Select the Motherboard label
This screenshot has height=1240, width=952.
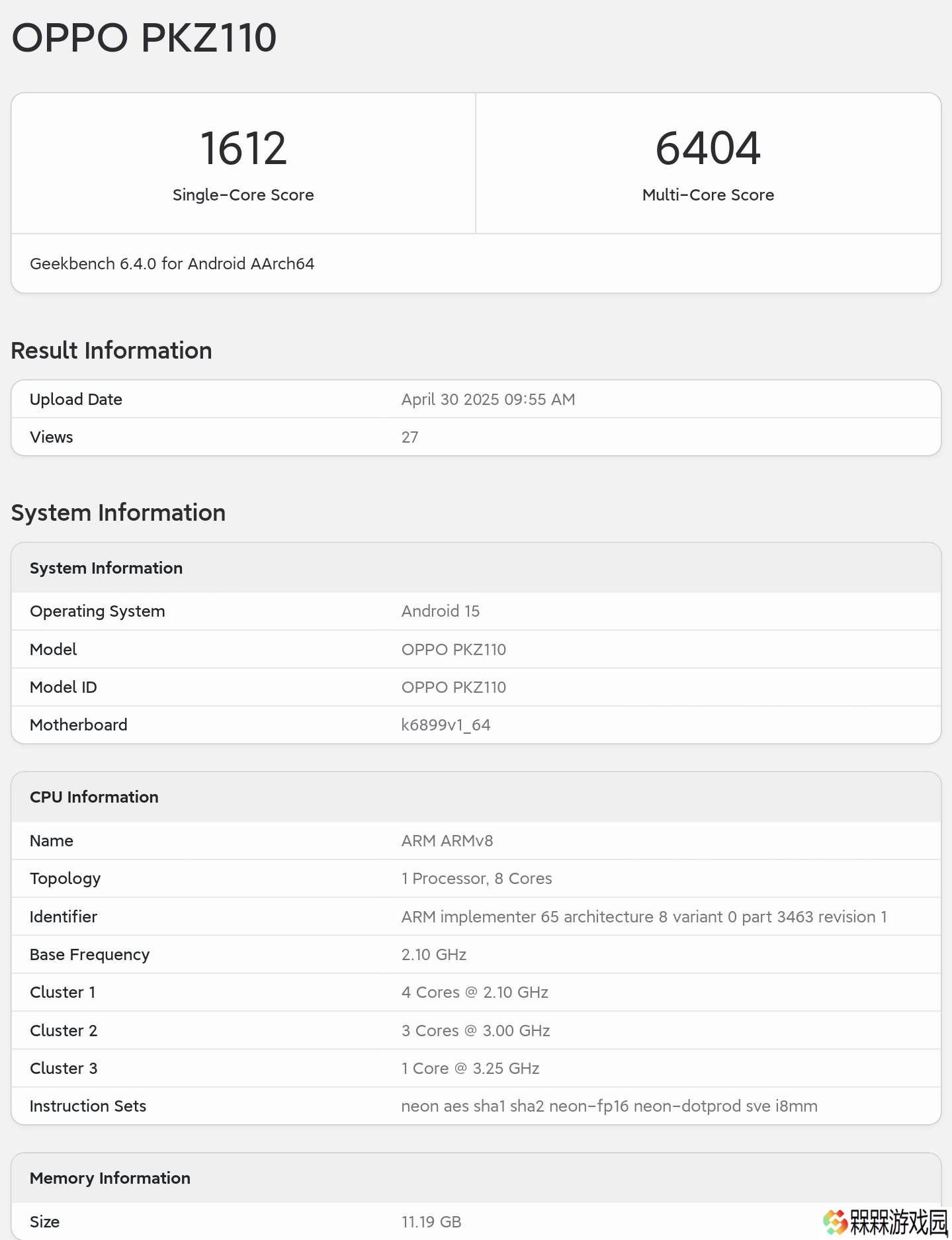(79, 725)
